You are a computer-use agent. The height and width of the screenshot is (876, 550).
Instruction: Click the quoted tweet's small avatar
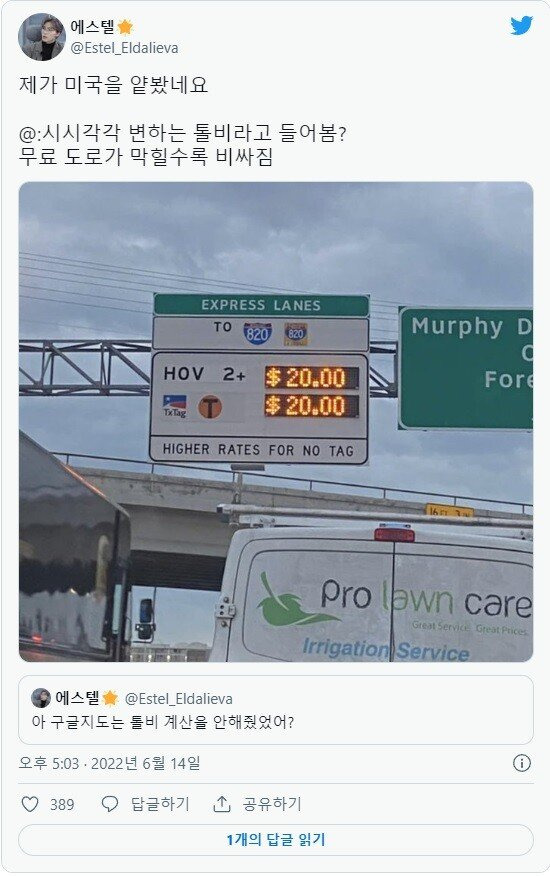[x=41, y=698]
